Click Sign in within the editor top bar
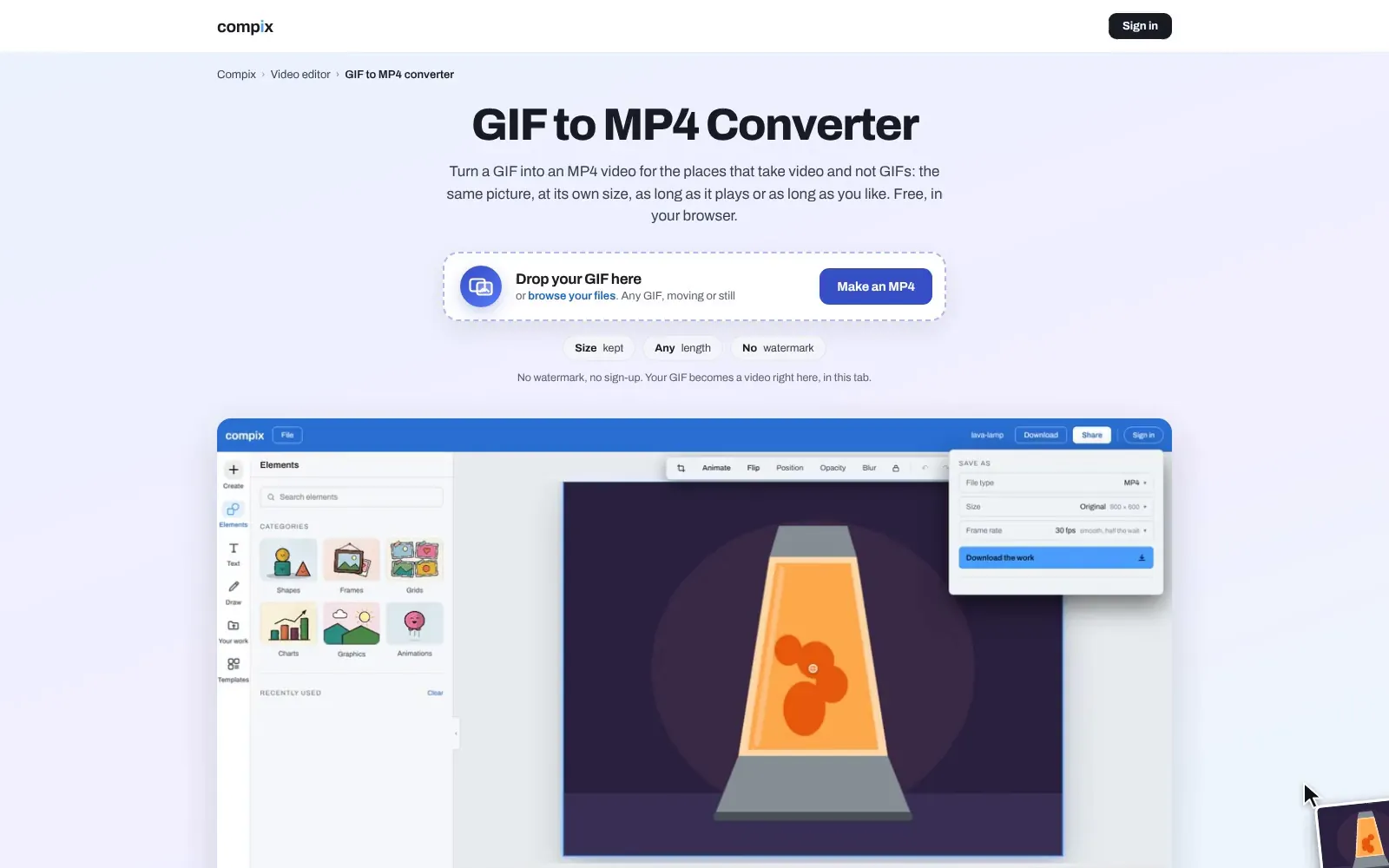The width and height of the screenshot is (1389, 868). click(x=1143, y=435)
